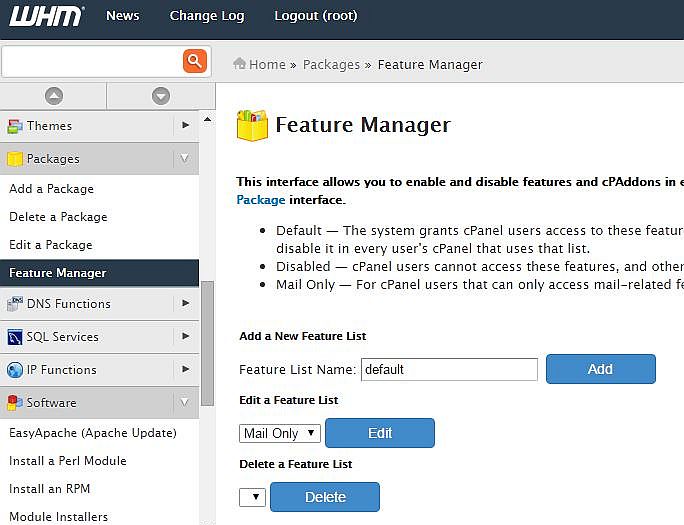Click the blue Delete button

pyautogui.click(x=325, y=497)
